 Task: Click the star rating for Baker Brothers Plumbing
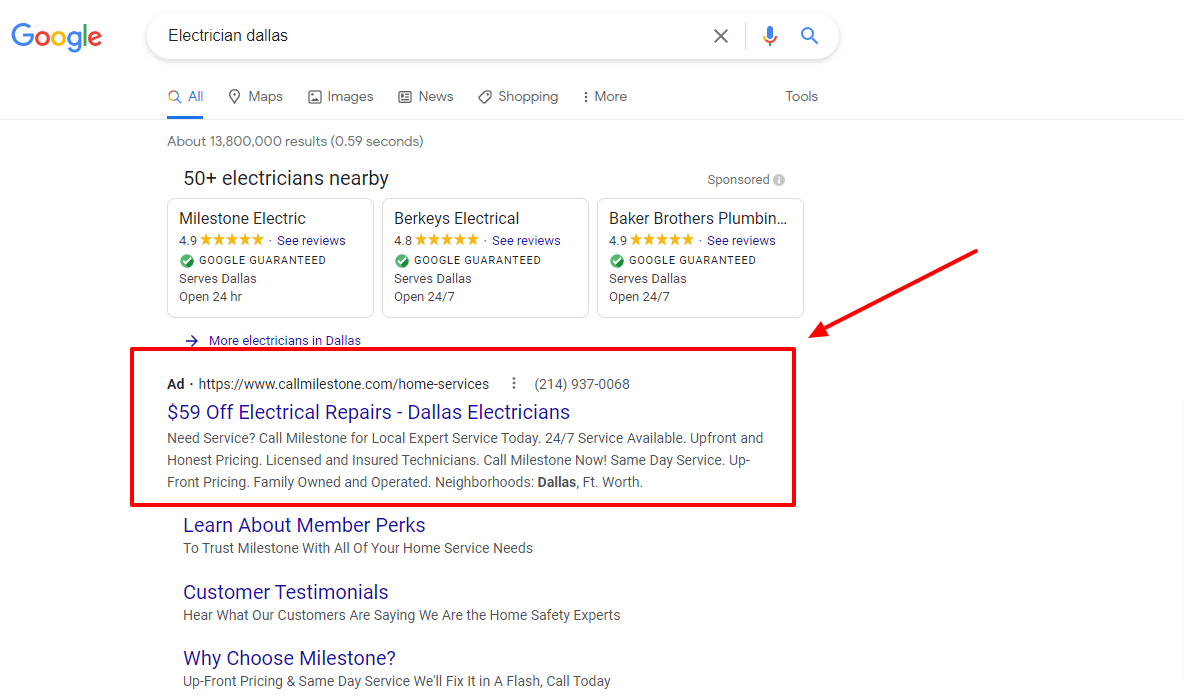(662, 240)
